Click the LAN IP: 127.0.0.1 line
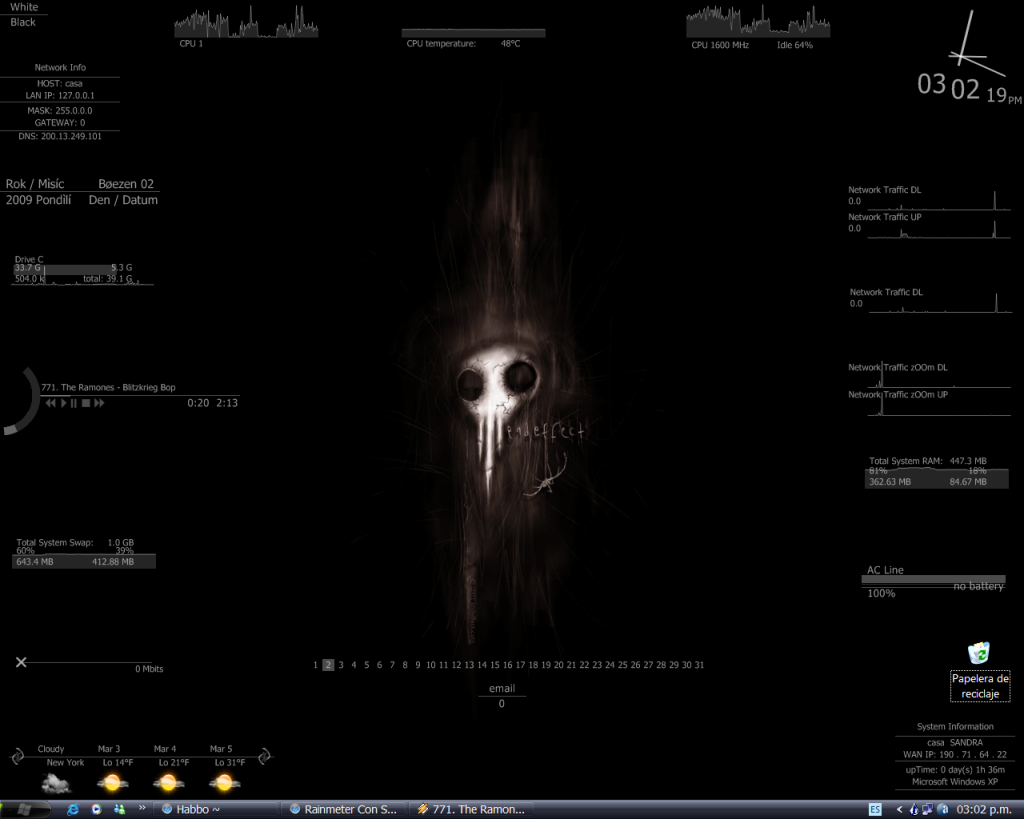 (x=60, y=95)
